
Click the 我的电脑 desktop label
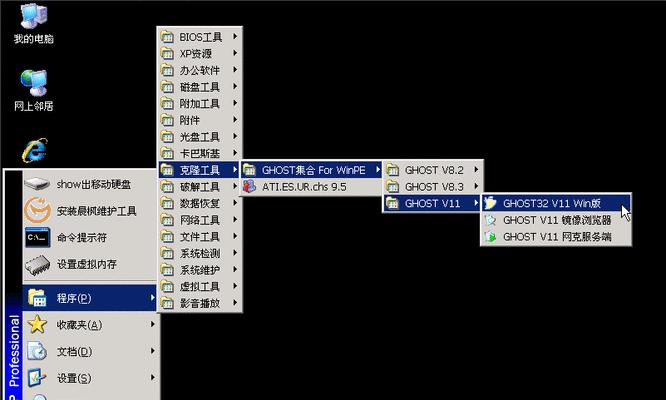point(34,39)
